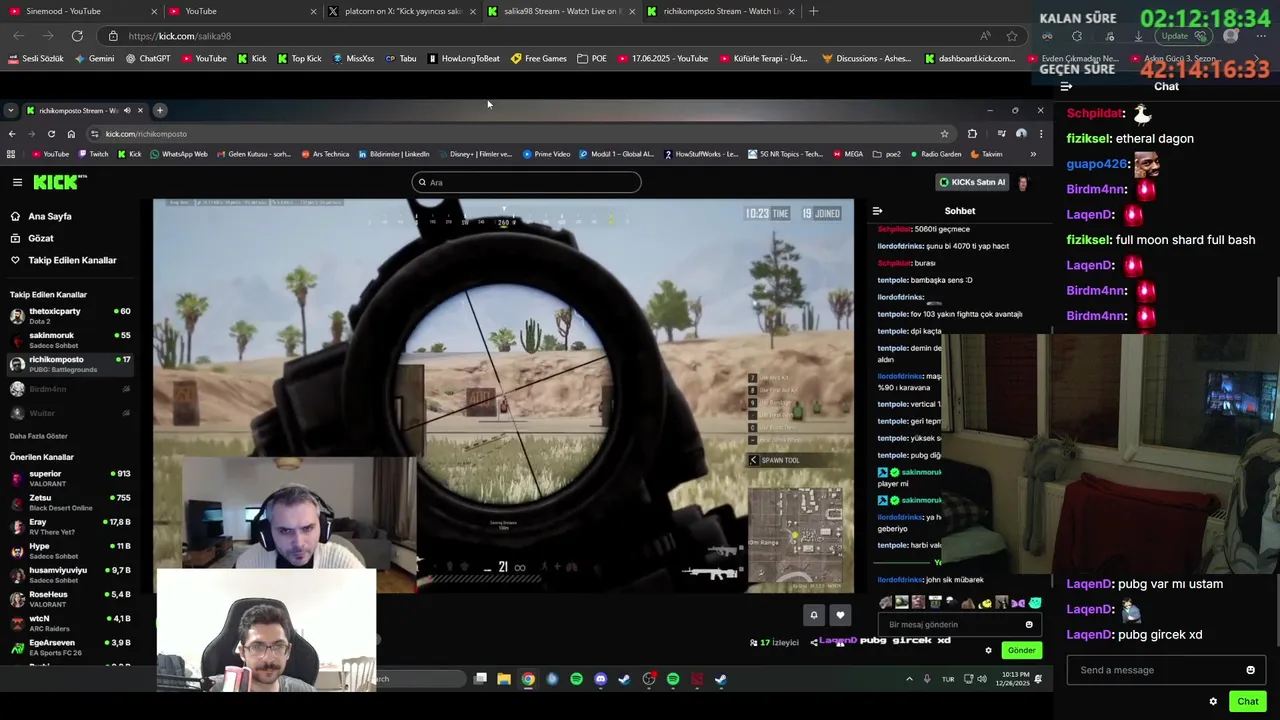Open a new tab in inner browser
This screenshot has height=720, width=1280.
tap(160, 110)
